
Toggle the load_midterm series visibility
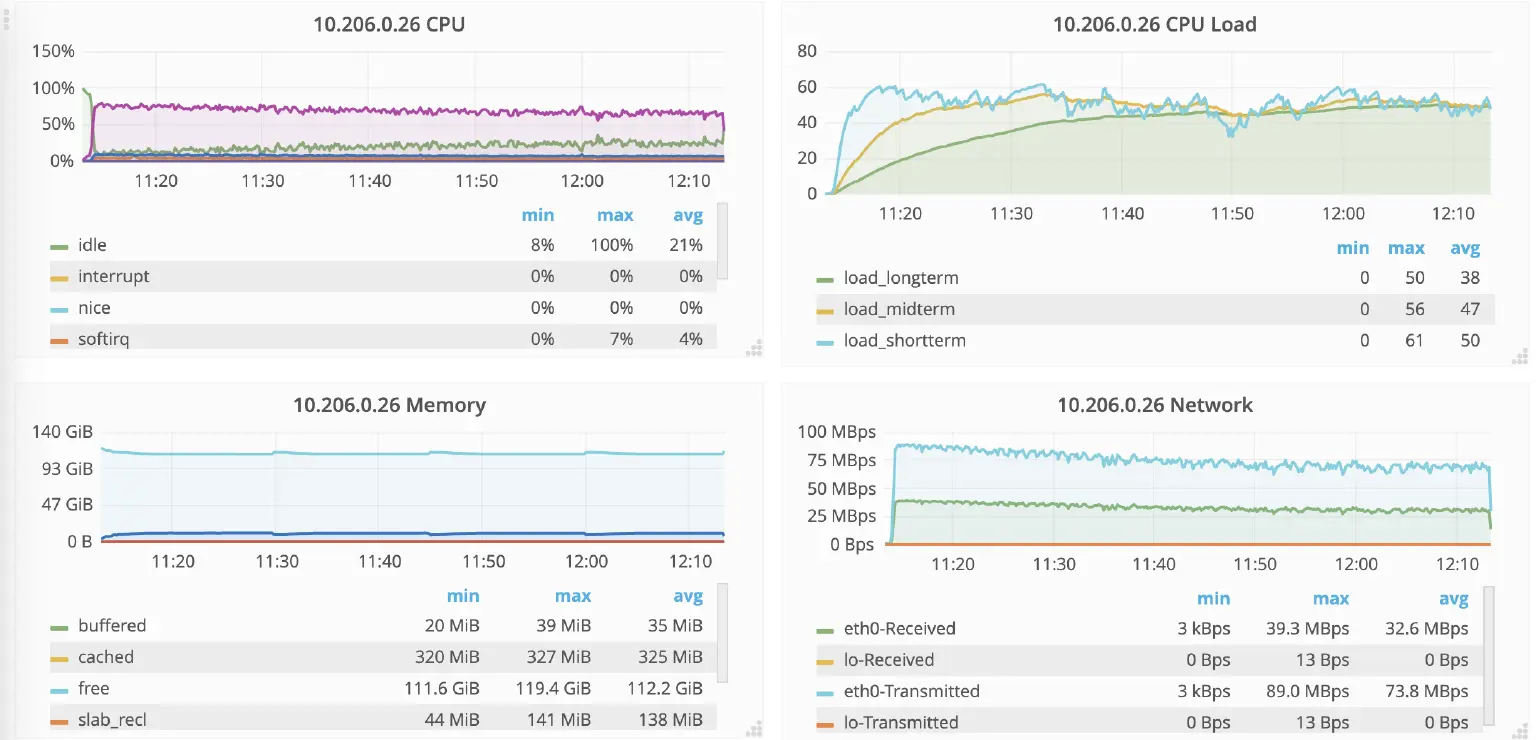(x=899, y=309)
